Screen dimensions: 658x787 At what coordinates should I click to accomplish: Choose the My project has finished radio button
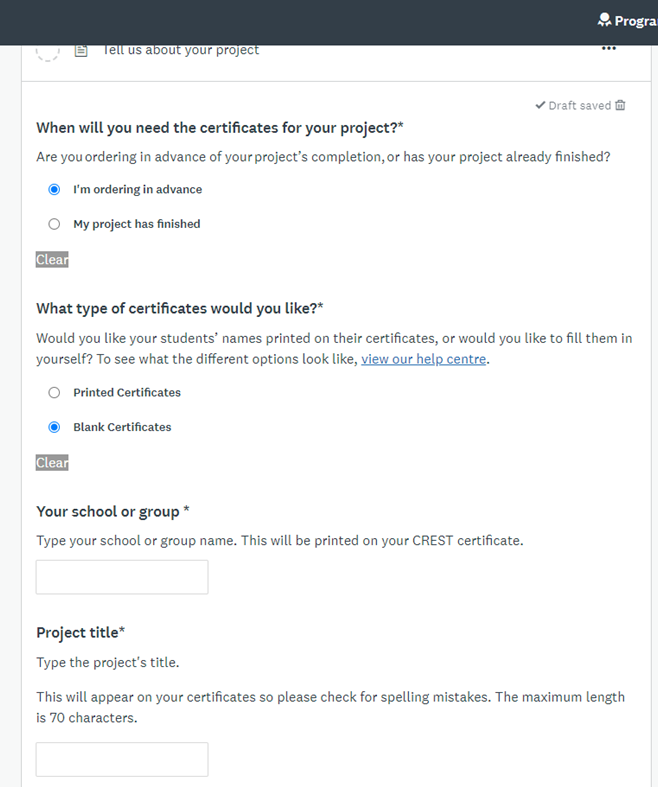point(54,224)
